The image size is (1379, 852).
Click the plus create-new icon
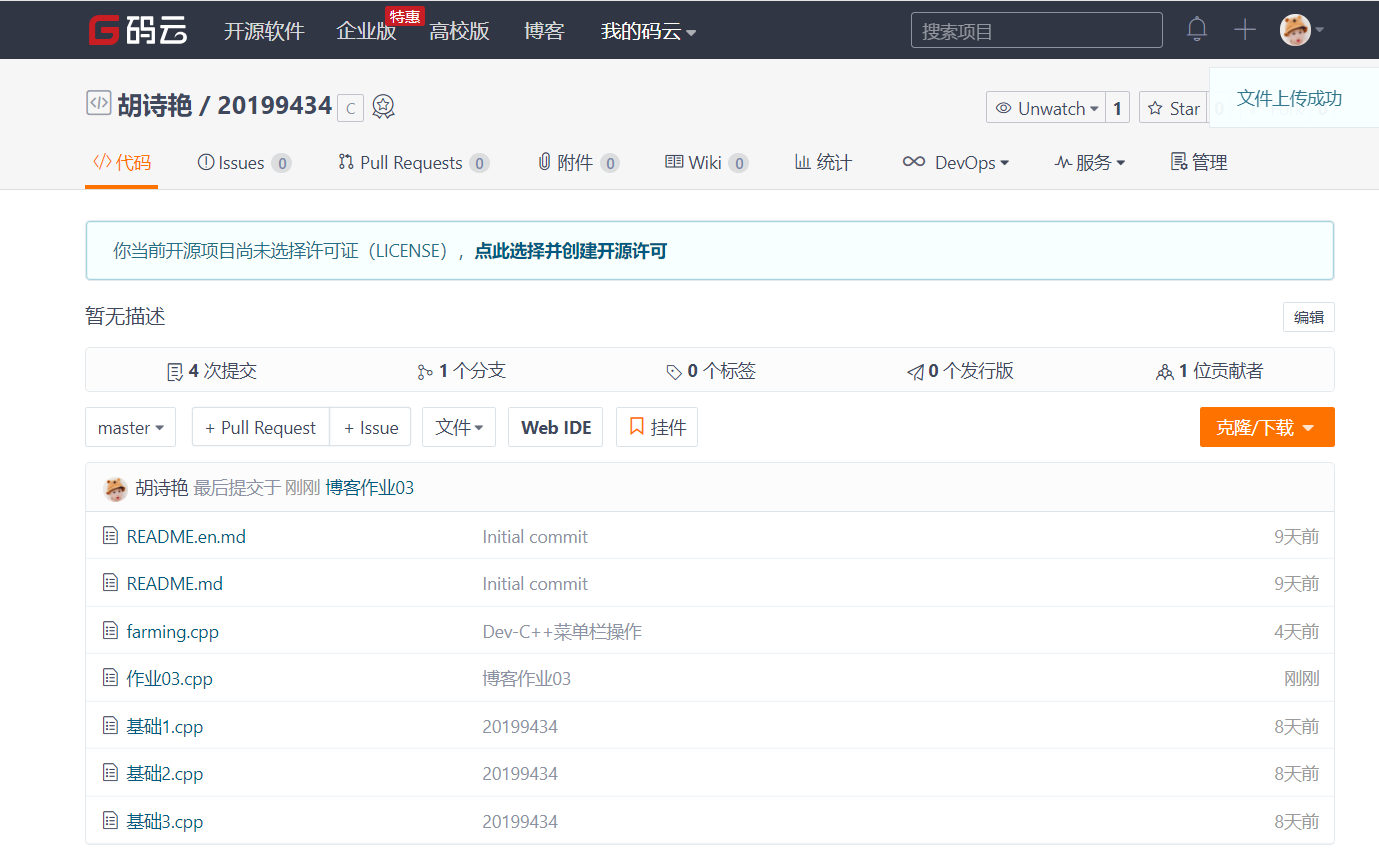pos(1245,30)
